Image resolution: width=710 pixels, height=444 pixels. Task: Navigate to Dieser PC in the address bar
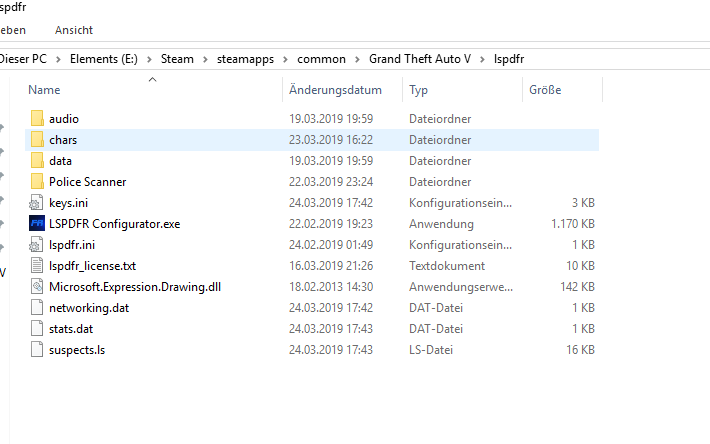click(23, 59)
